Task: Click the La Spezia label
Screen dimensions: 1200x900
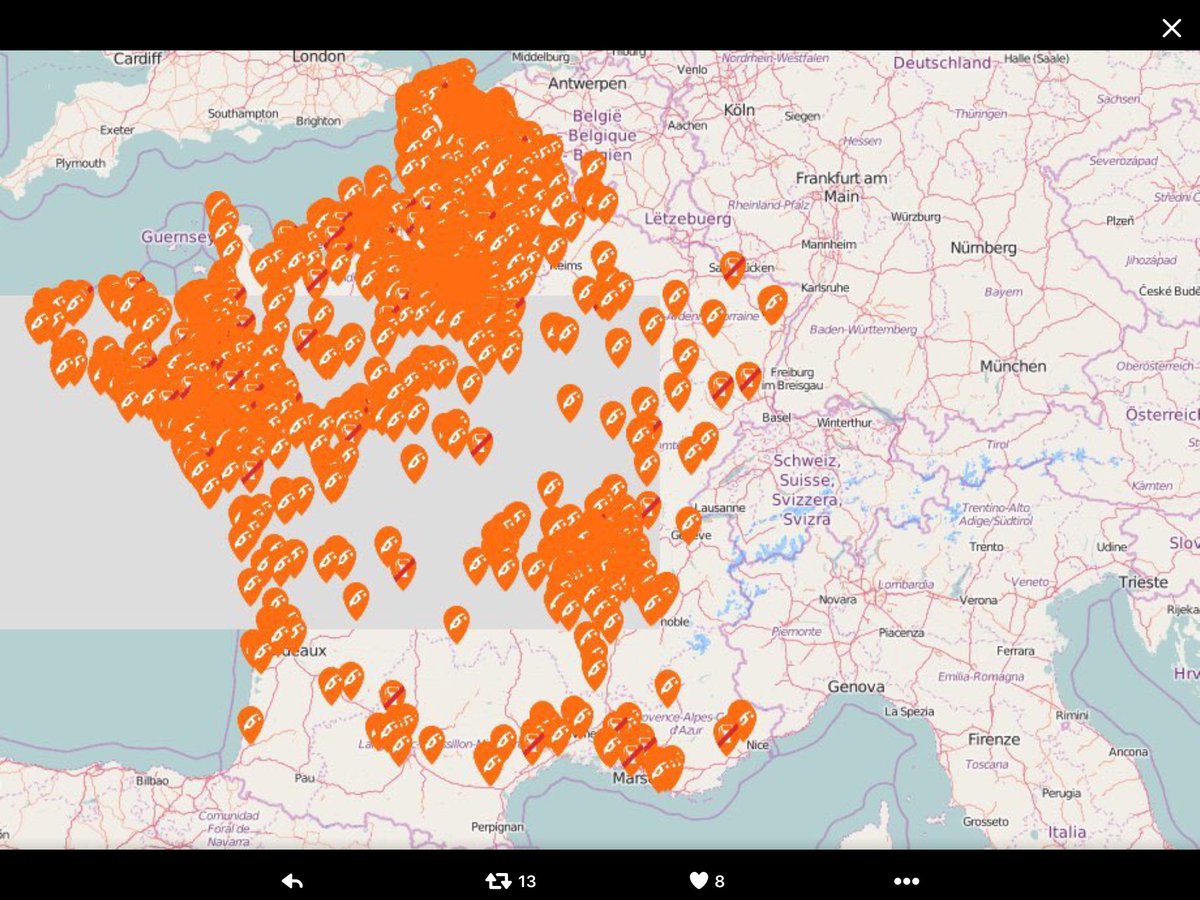Action: tap(911, 712)
